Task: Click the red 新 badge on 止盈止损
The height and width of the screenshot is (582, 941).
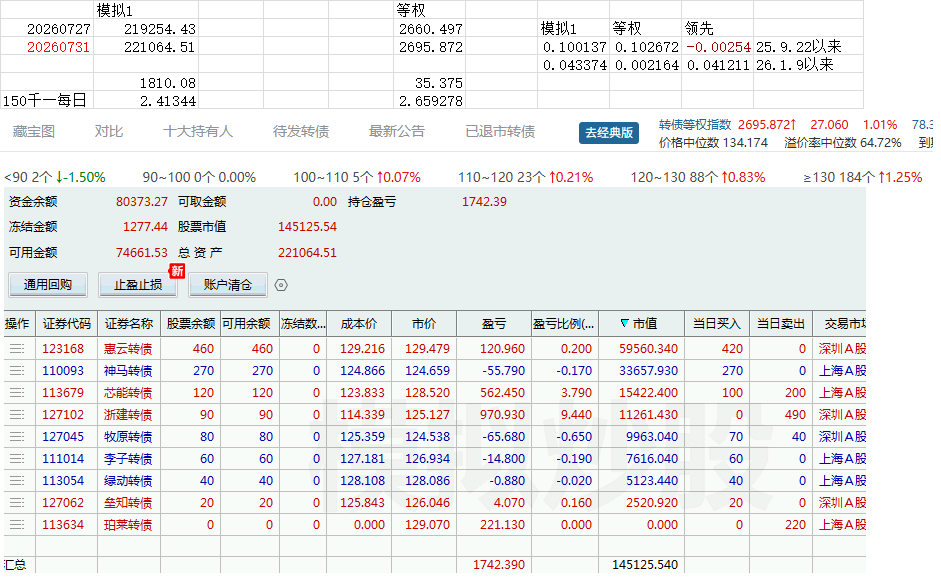Action: (177, 271)
